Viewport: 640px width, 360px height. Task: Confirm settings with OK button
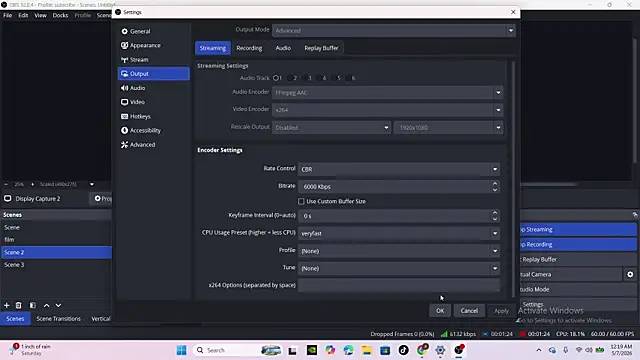[x=440, y=311]
